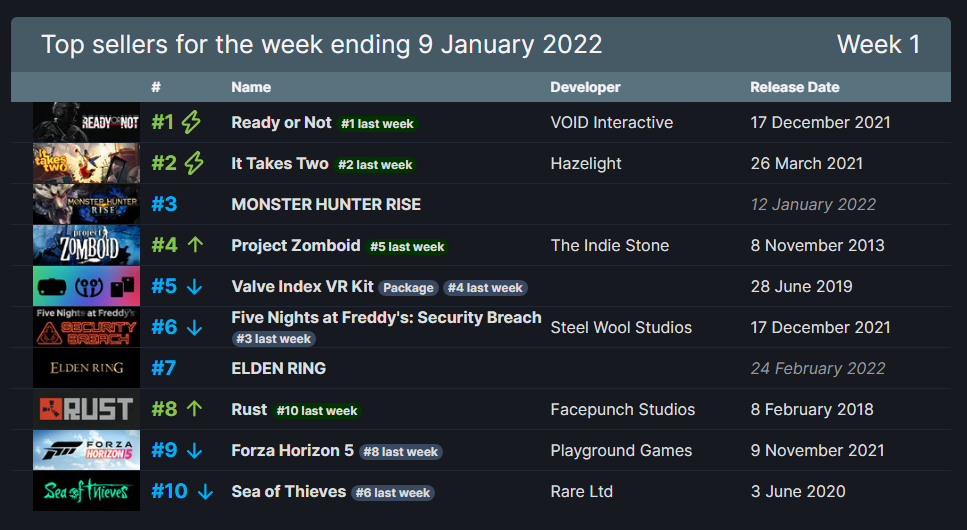Open developer Facepunch Studios' page
The width and height of the screenshot is (967, 530).
(x=622, y=409)
